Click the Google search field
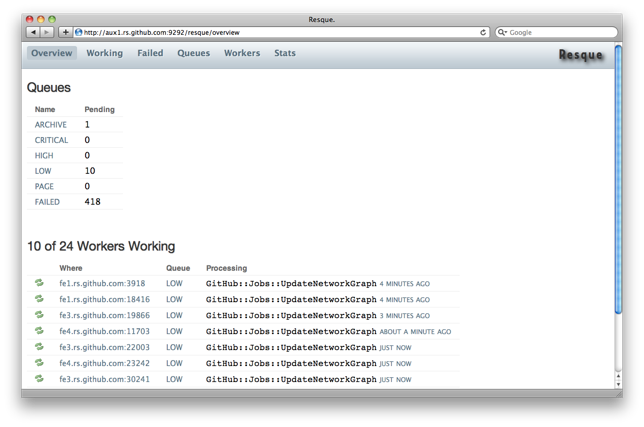 tap(556, 32)
